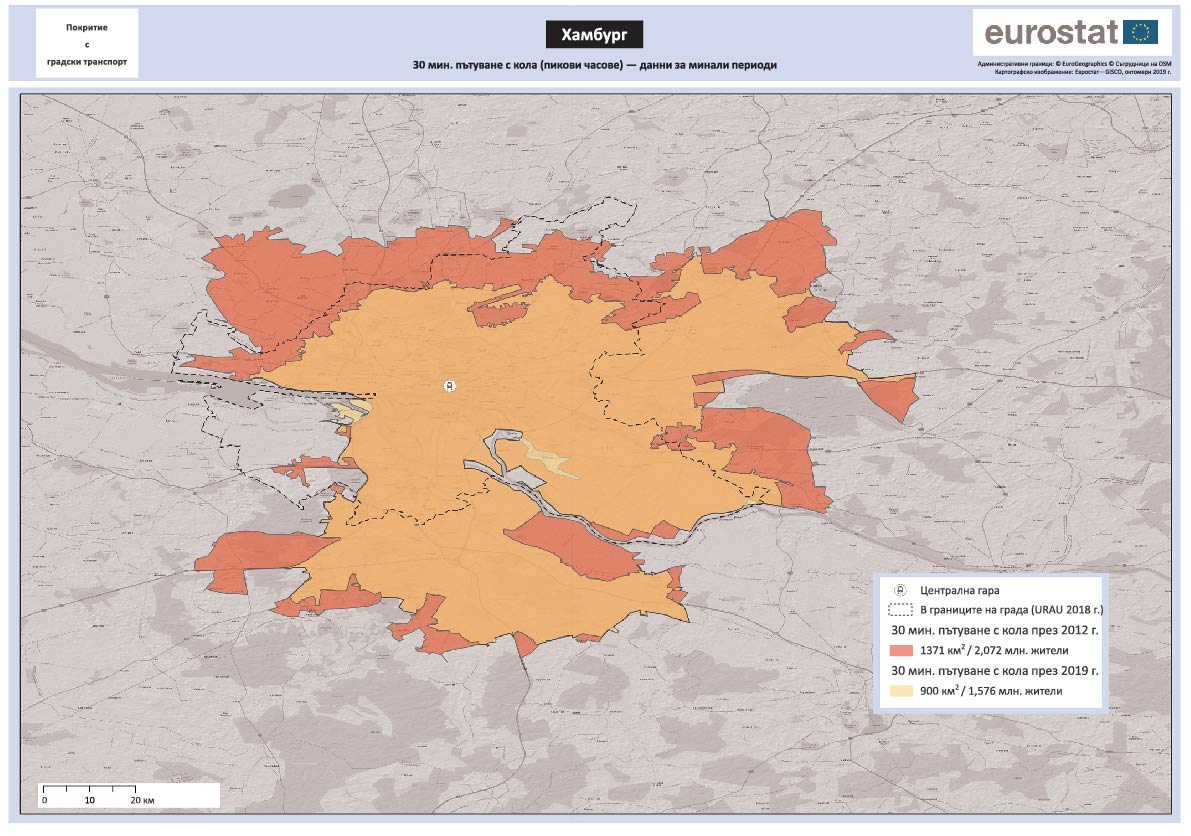
Task: Select the central station symbol in the legend
Action: pos(899,590)
